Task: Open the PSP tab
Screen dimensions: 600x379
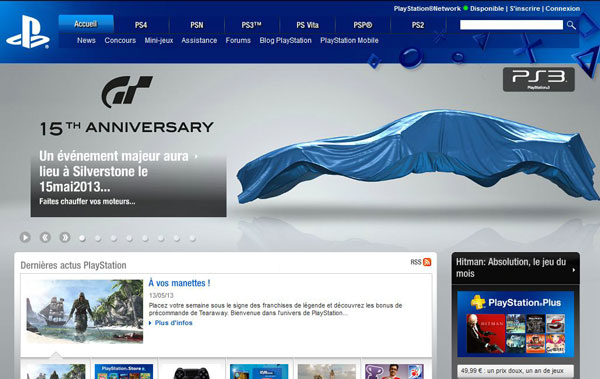Action: [363, 25]
